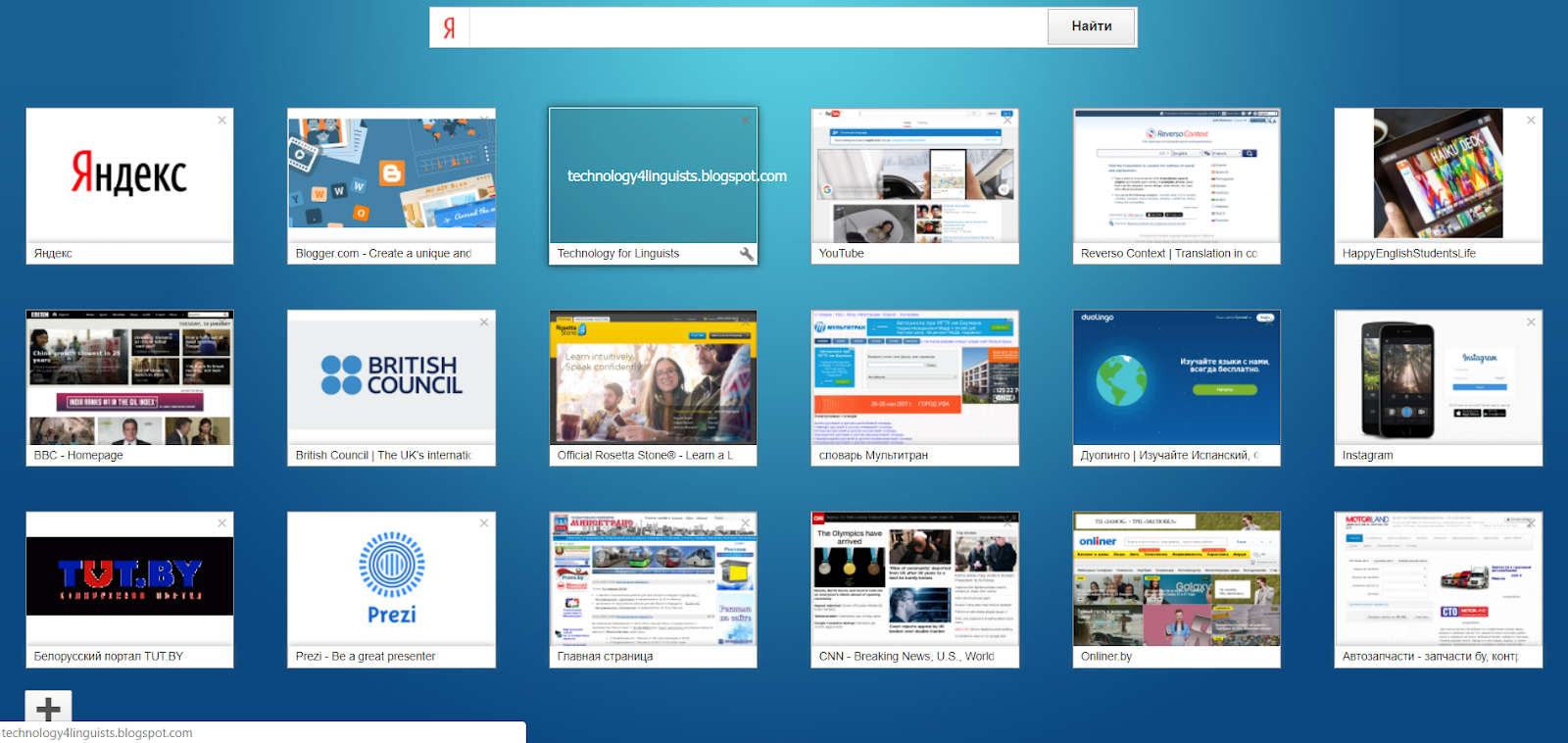Add a new speed dial with plus button
Image resolution: width=1568 pixels, height=743 pixels.
(x=48, y=708)
